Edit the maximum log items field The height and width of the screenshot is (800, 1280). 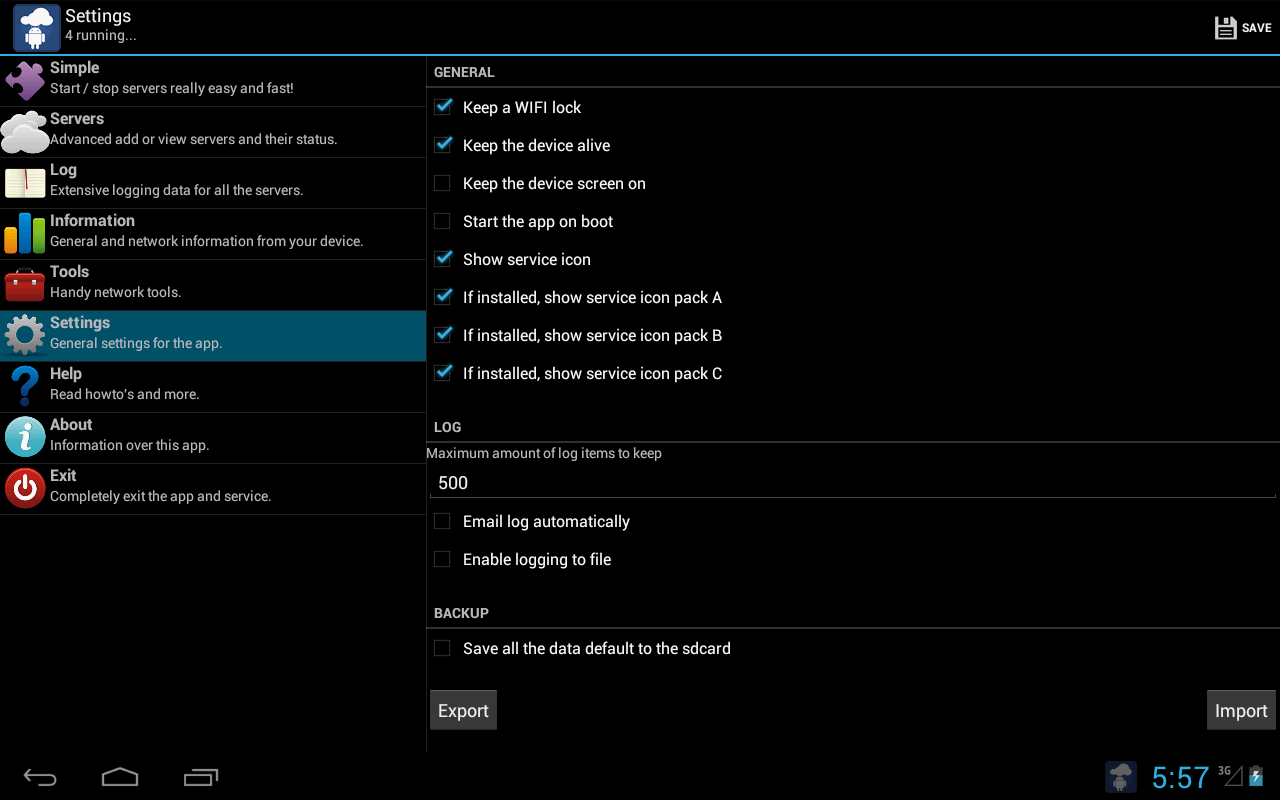[x=852, y=483]
